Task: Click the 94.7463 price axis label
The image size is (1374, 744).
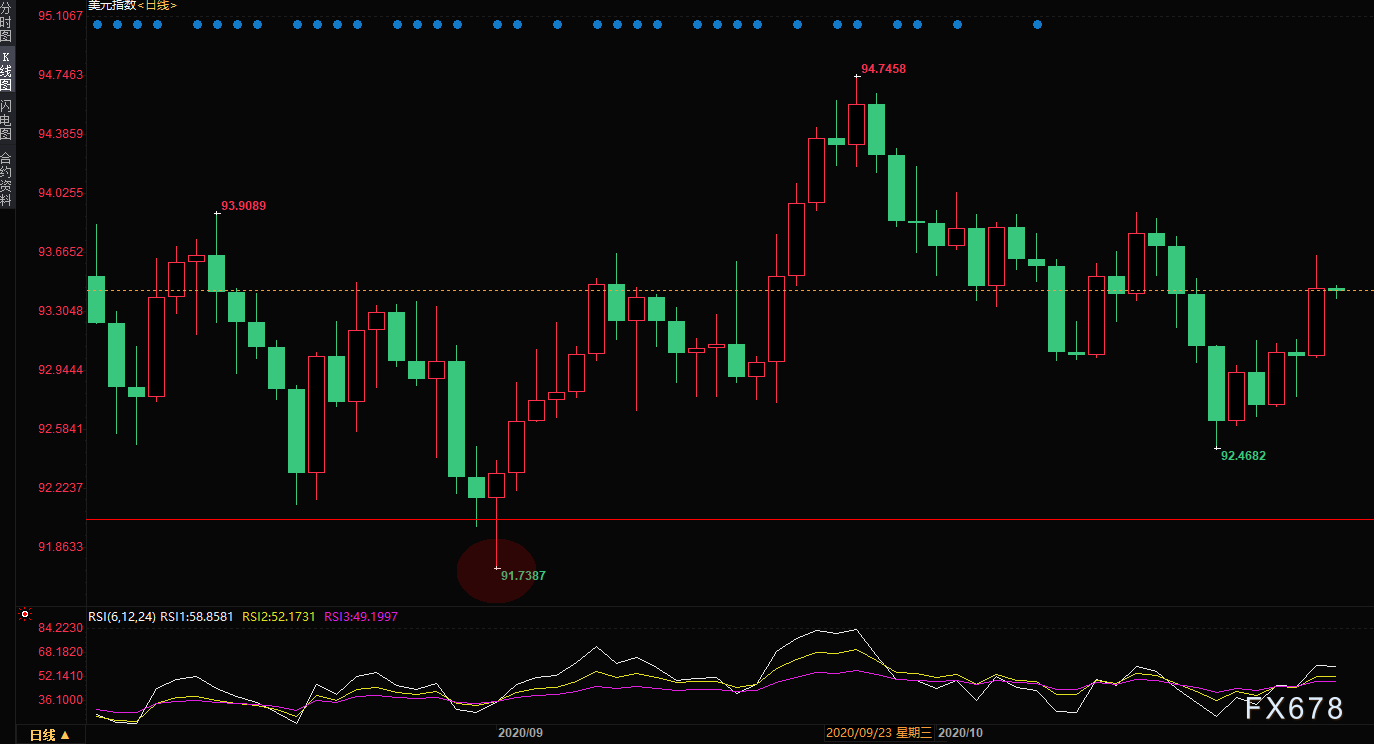Action: coord(60,74)
